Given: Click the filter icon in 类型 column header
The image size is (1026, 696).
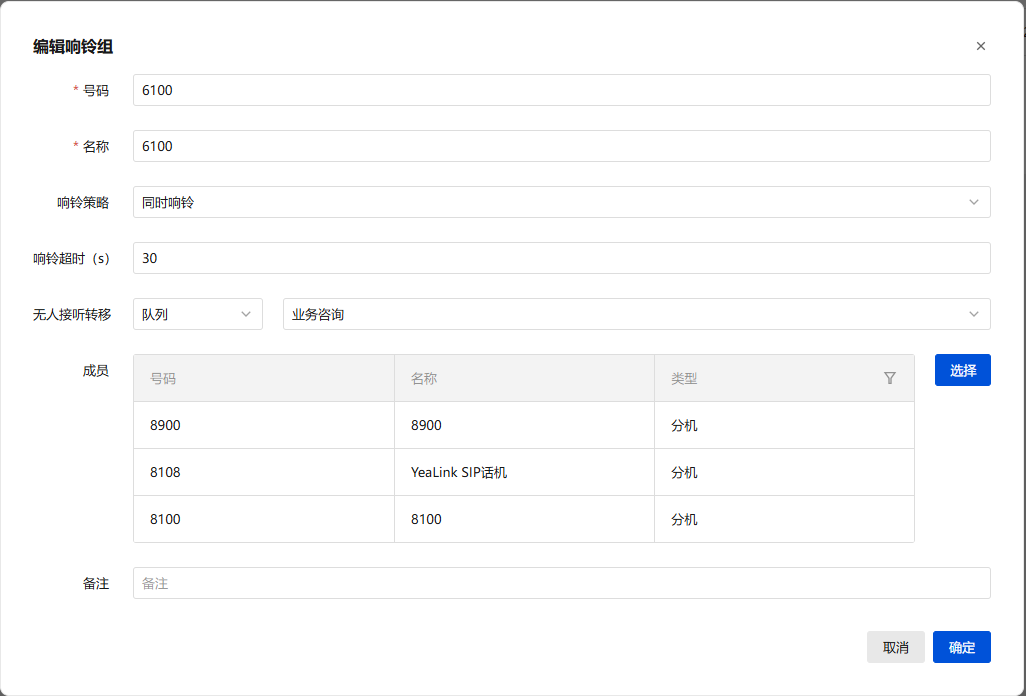Looking at the screenshot, I should 890,379.
